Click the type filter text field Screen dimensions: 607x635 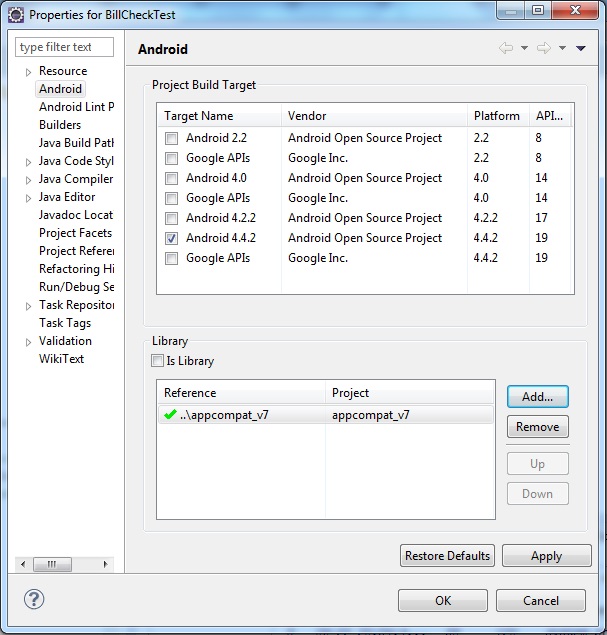65,47
